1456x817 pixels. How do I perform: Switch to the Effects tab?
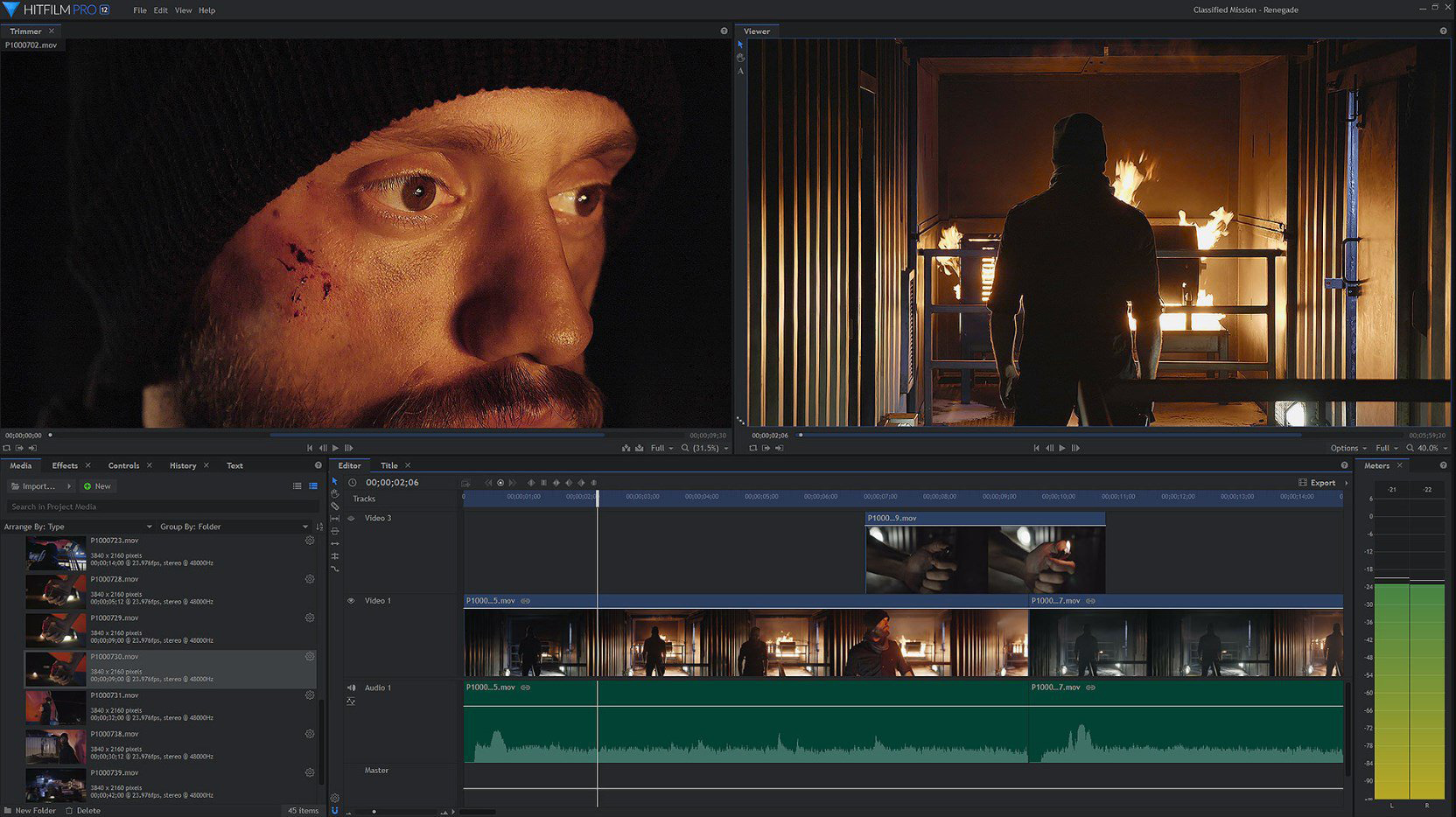64,465
